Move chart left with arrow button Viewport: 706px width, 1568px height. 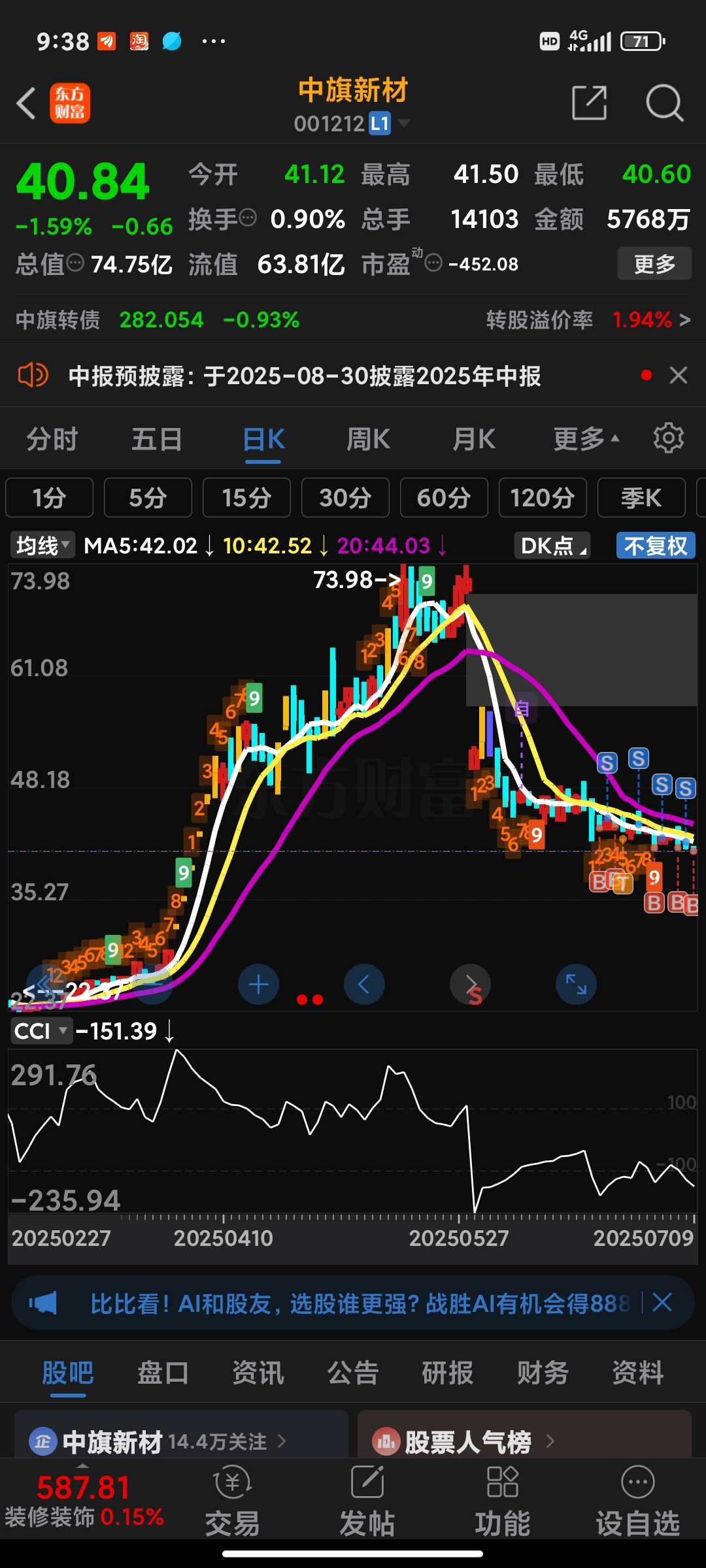(364, 985)
